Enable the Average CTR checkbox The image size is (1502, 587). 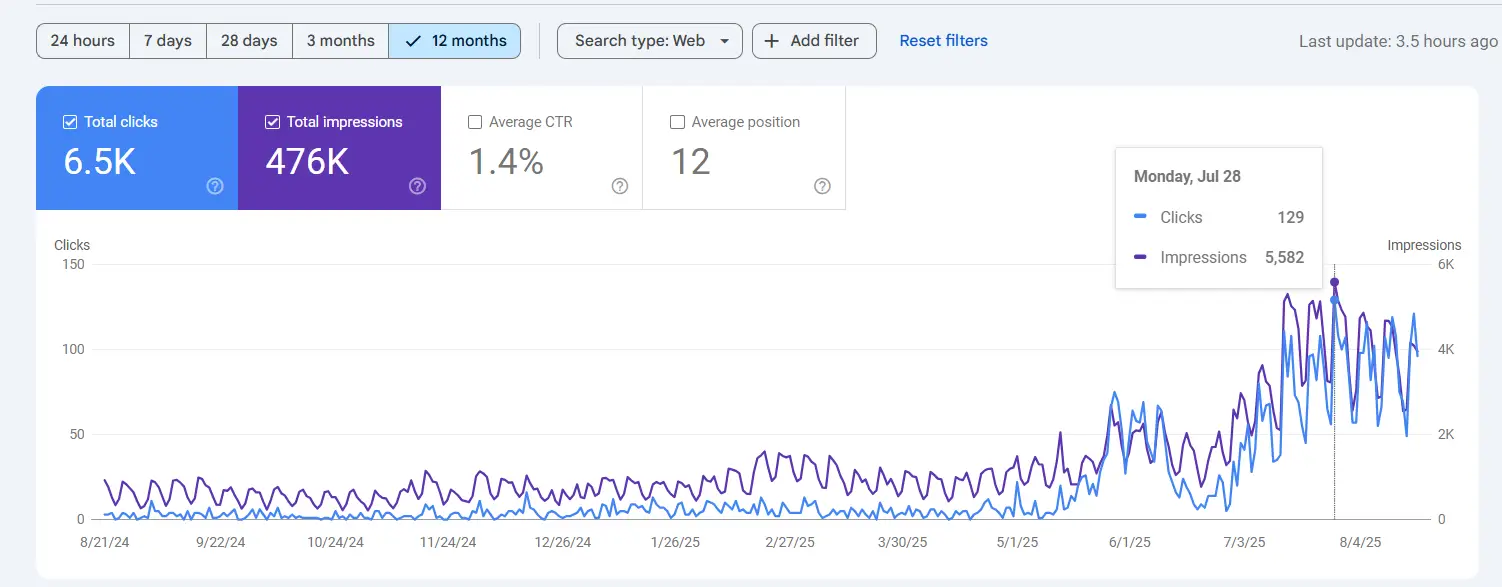coord(475,122)
